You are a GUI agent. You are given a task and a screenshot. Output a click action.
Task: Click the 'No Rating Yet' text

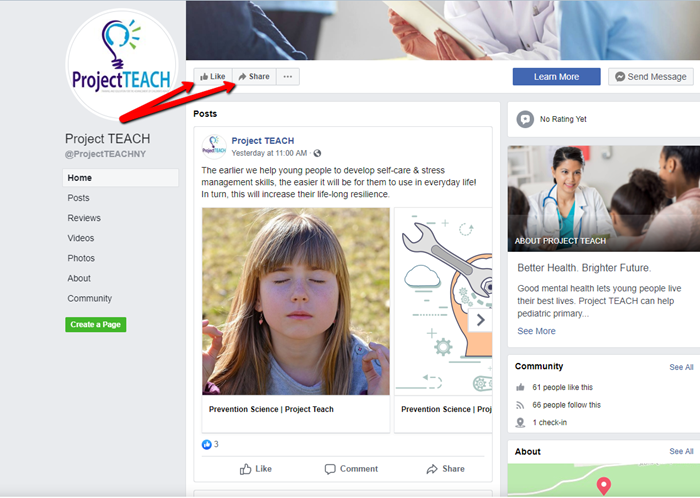tap(563, 119)
